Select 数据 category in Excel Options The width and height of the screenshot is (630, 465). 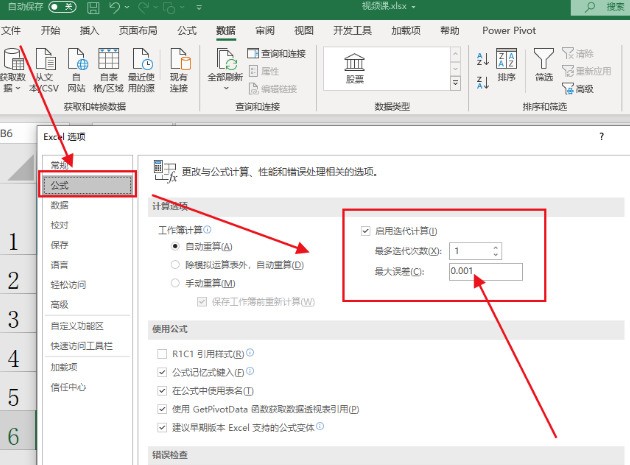[x=88, y=205]
